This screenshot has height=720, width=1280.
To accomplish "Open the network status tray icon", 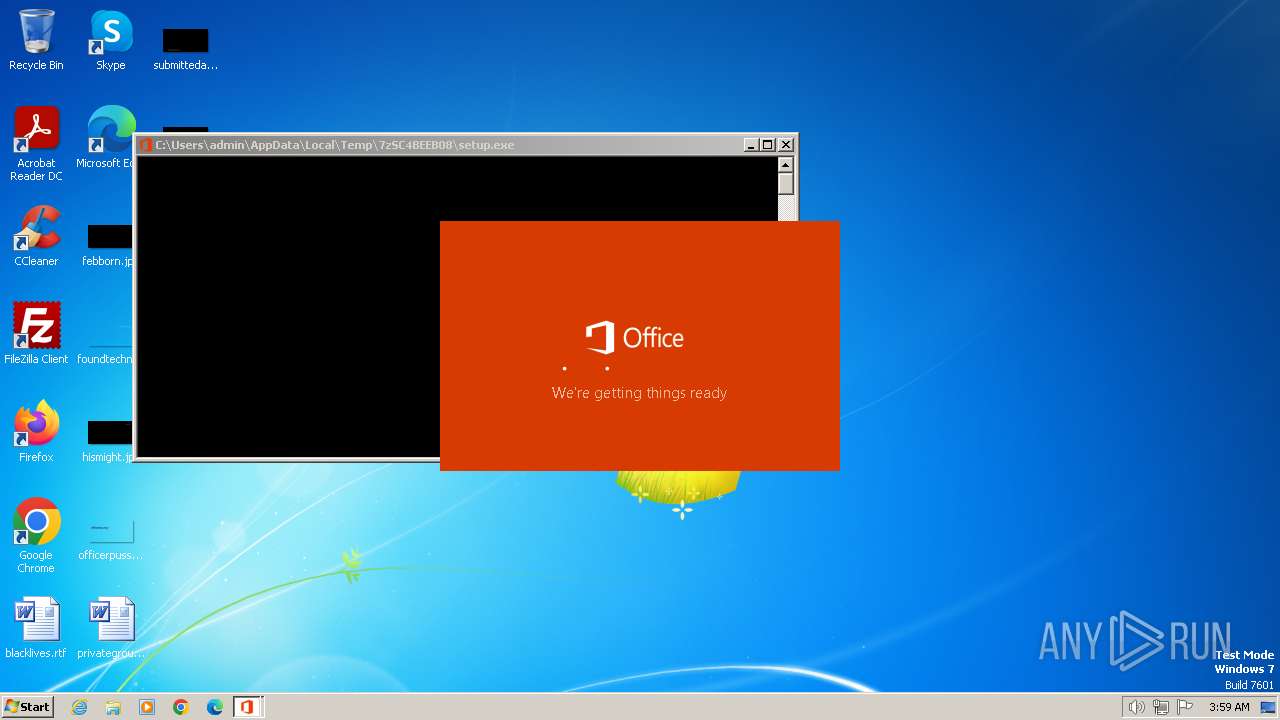I will (x=1161, y=707).
